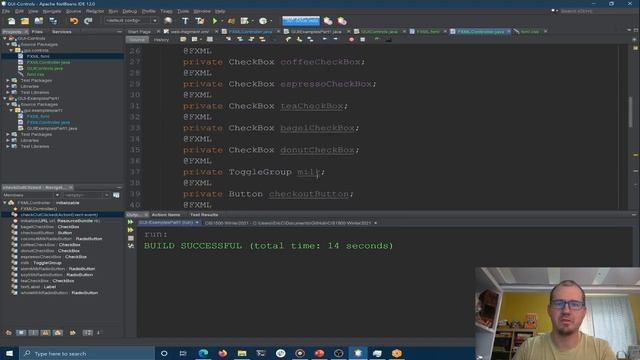Open the Tools menu
The height and width of the screenshot is (360, 640).
coord(183,11)
